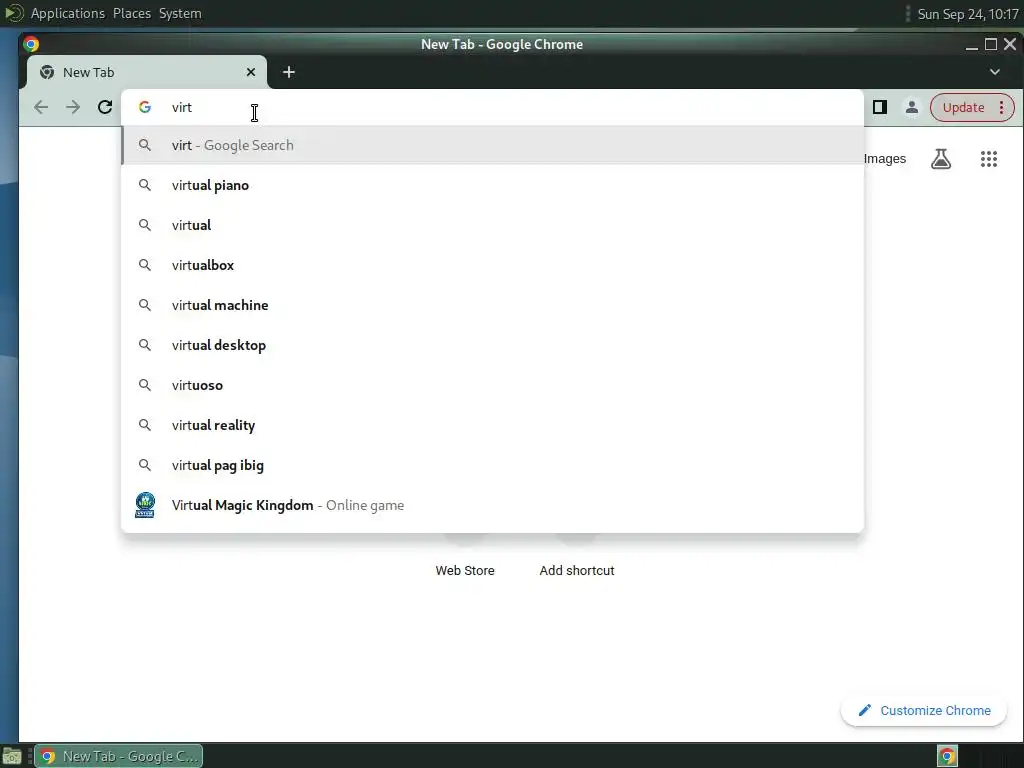The width and height of the screenshot is (1024, 768).
Task: Reload the page with the refresh icon
Action: point(104,107)
